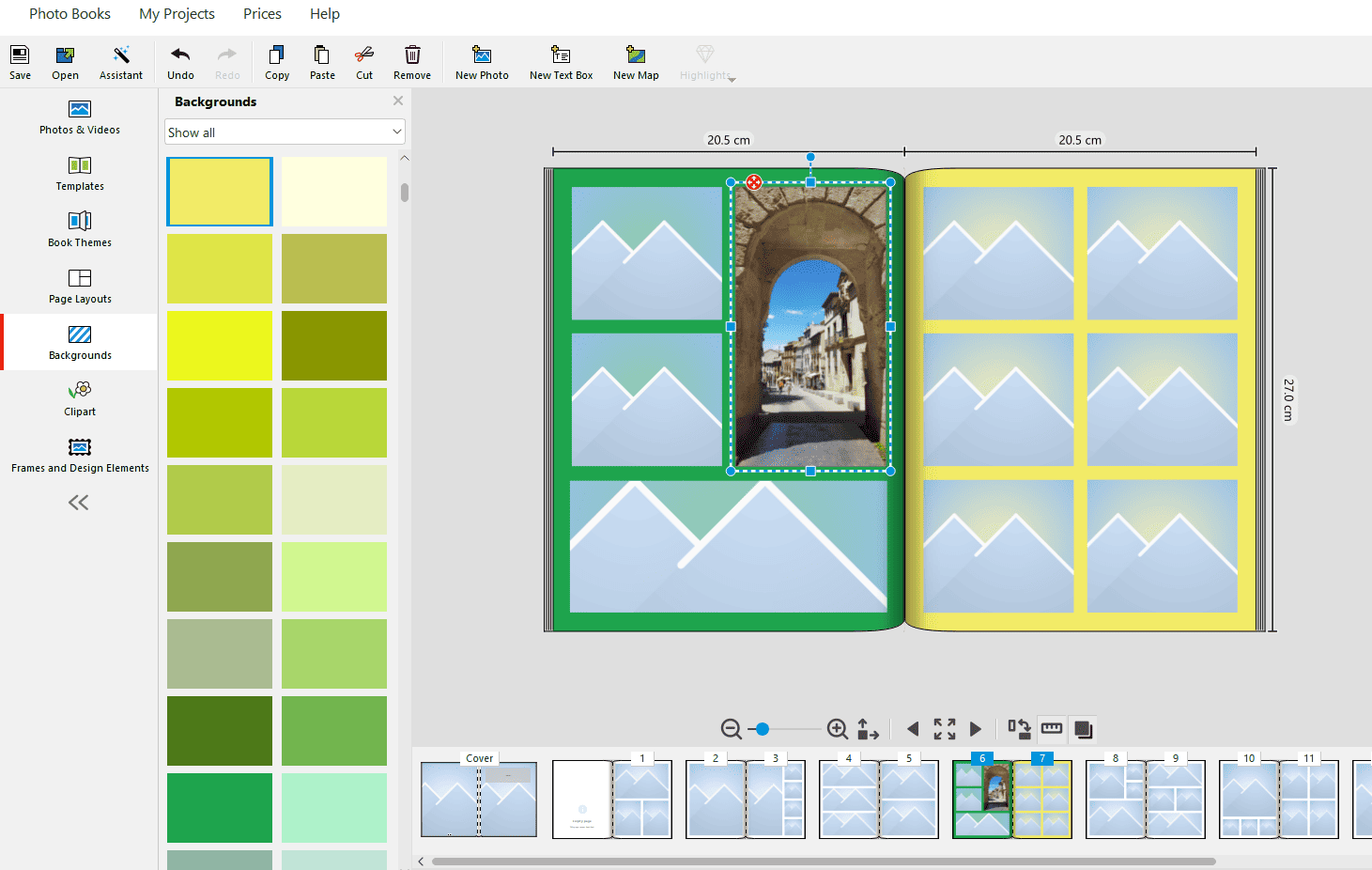This screenshot has height=870, width=1372.
Task: Click the zoom slider handle
Action: 763,729
